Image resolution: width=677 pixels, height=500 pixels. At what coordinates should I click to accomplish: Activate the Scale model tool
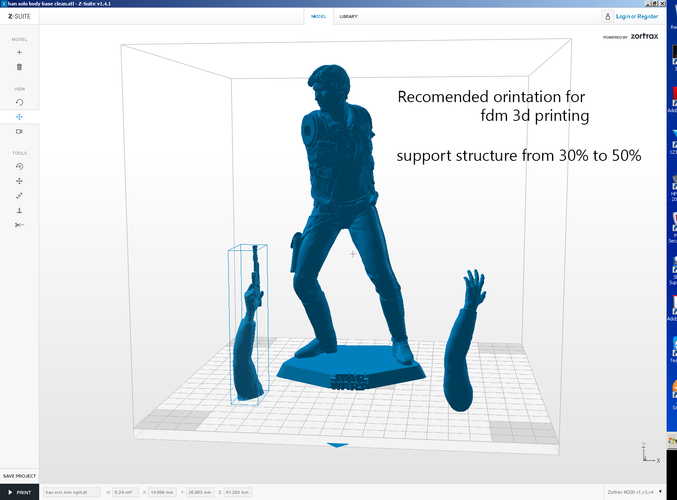(19, 196)
